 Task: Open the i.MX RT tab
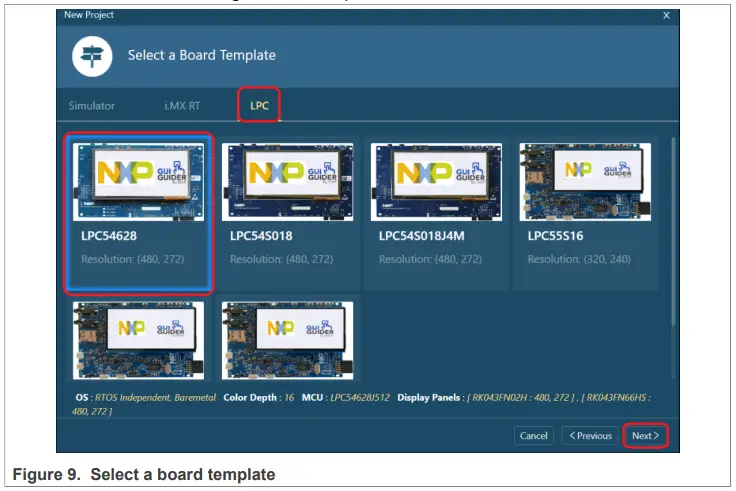(182, 106)
